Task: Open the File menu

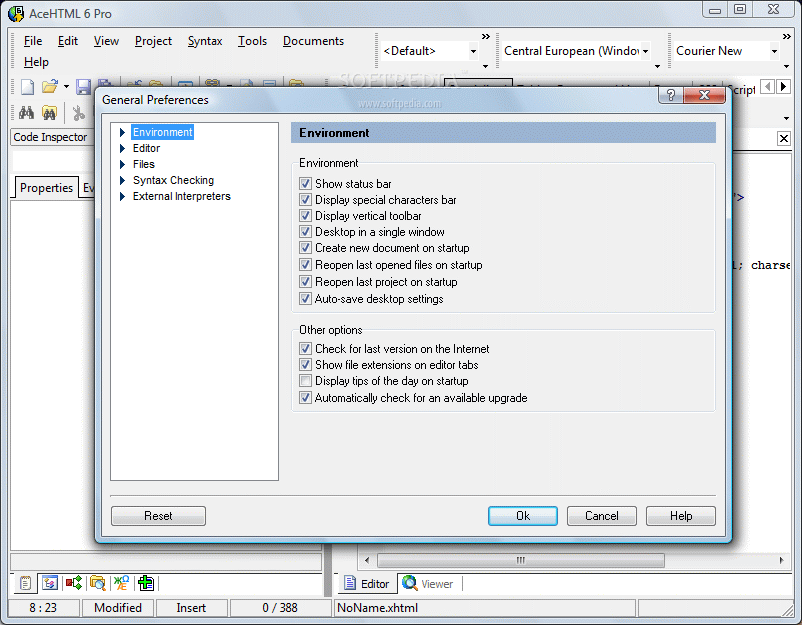Action: click(x=33, y=41)
